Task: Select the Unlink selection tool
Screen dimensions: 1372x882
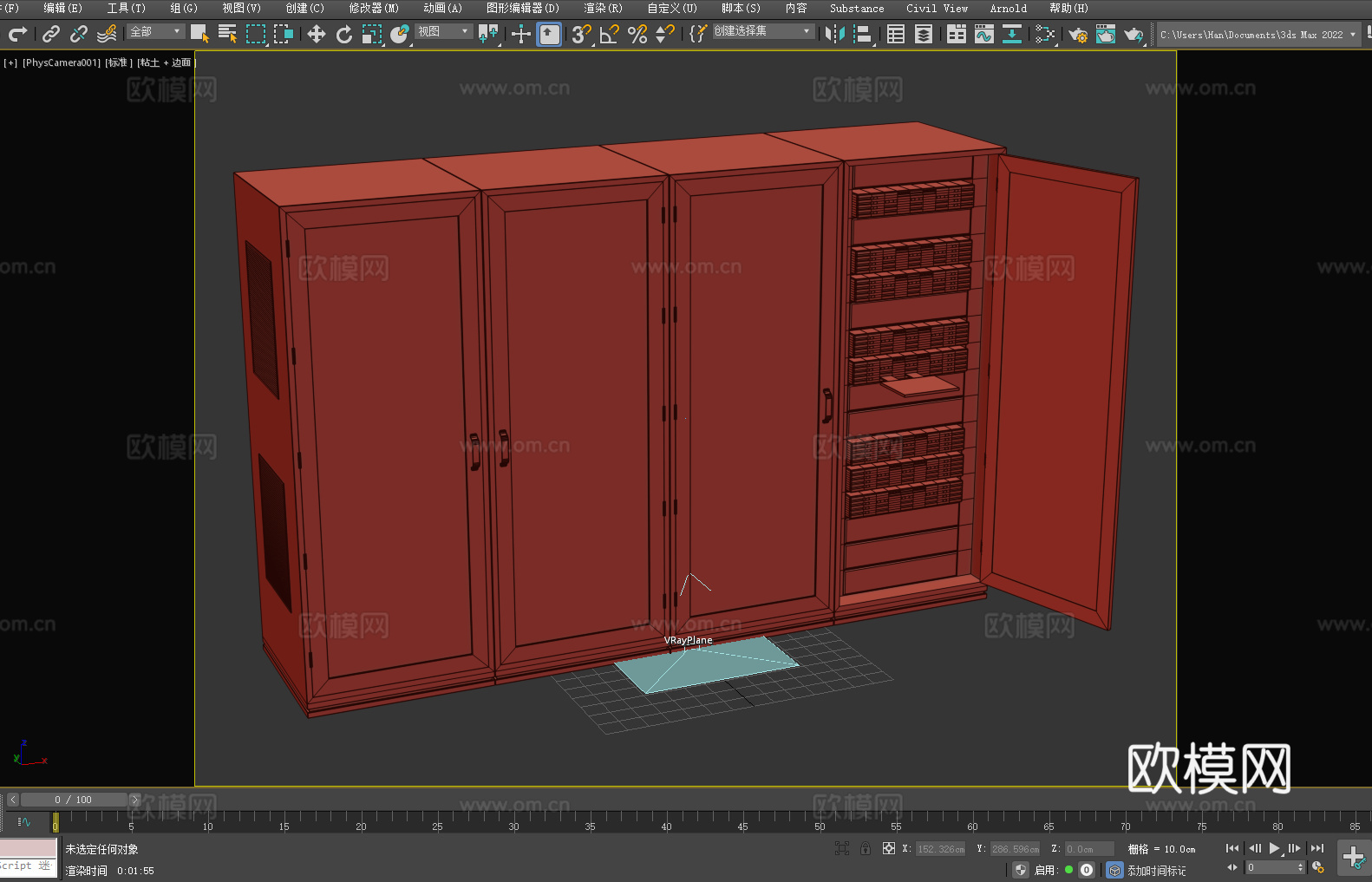Action: pos(79,34)
